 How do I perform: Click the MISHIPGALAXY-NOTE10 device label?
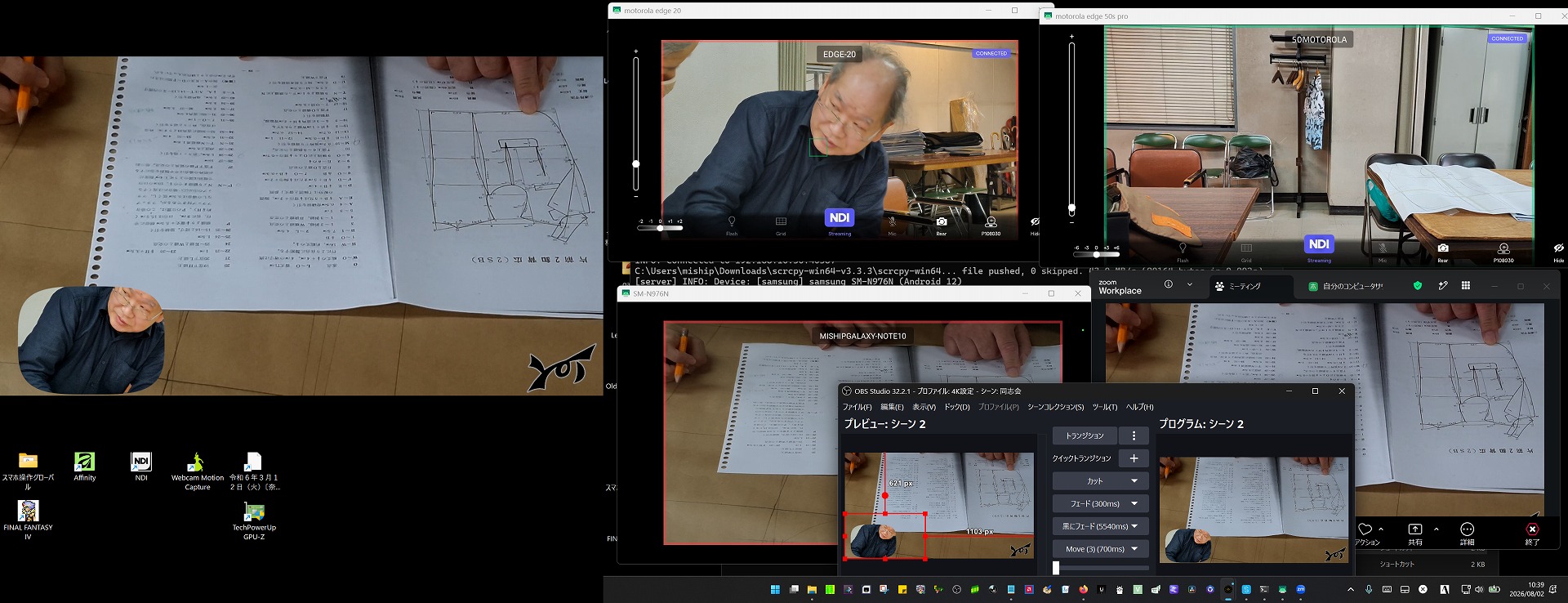[x=862, y=336]
